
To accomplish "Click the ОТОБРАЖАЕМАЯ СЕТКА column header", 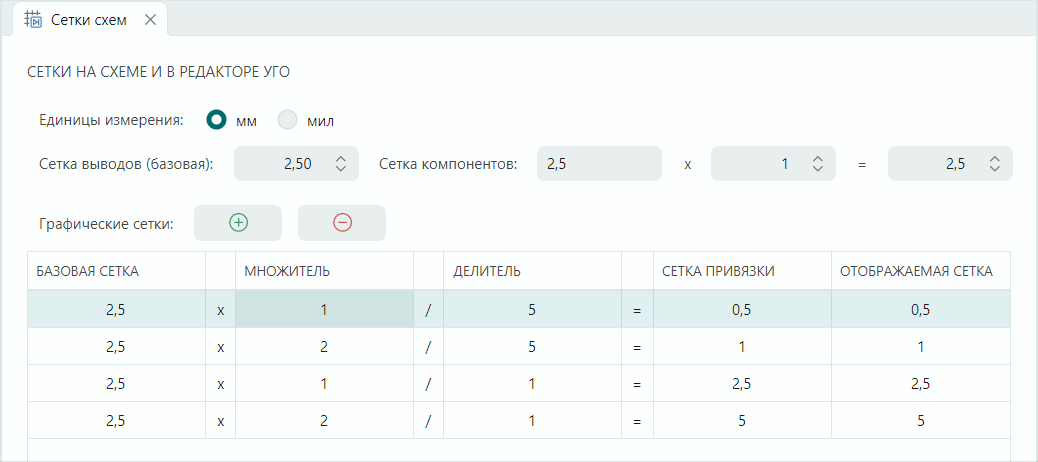I will [x=920, y=271].
